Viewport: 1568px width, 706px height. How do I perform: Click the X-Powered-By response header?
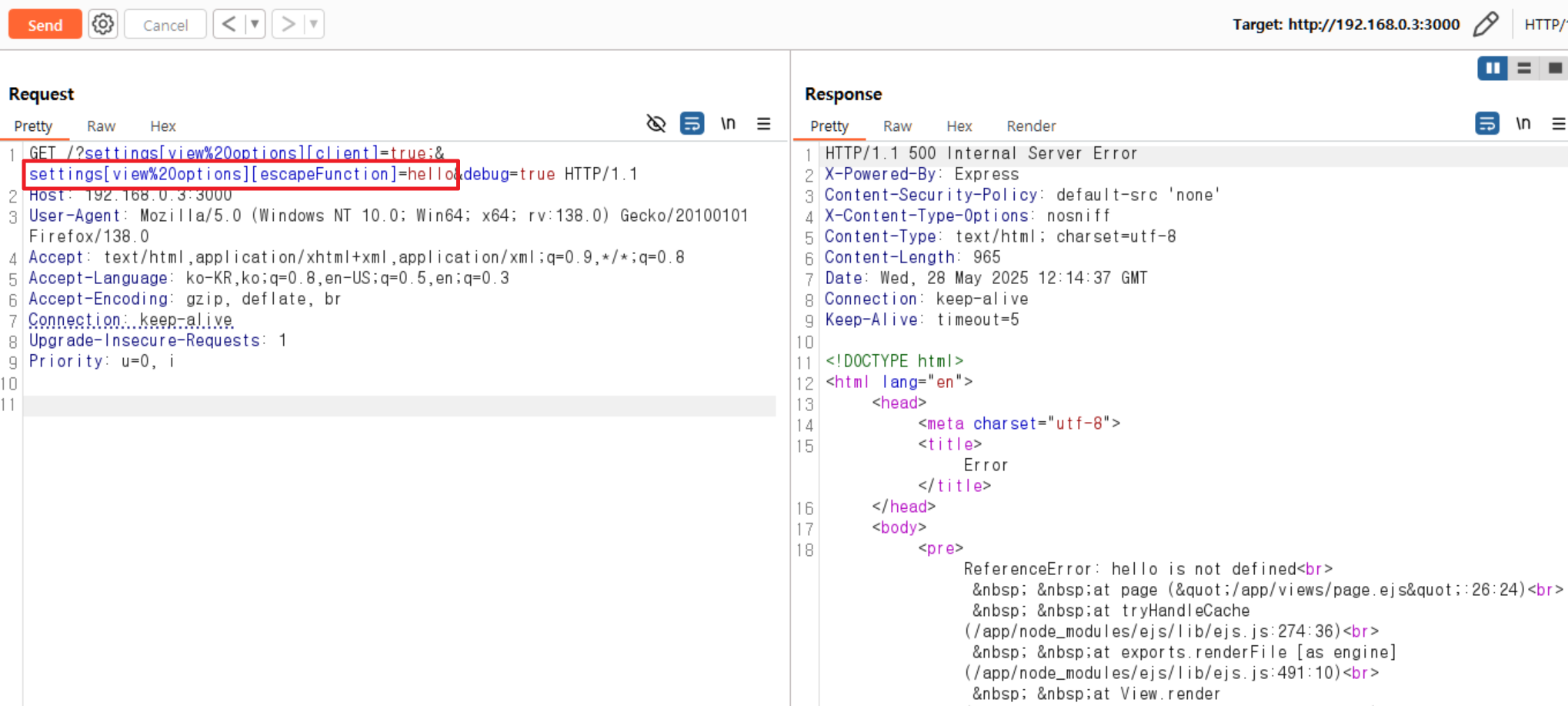tap(922, 174)
